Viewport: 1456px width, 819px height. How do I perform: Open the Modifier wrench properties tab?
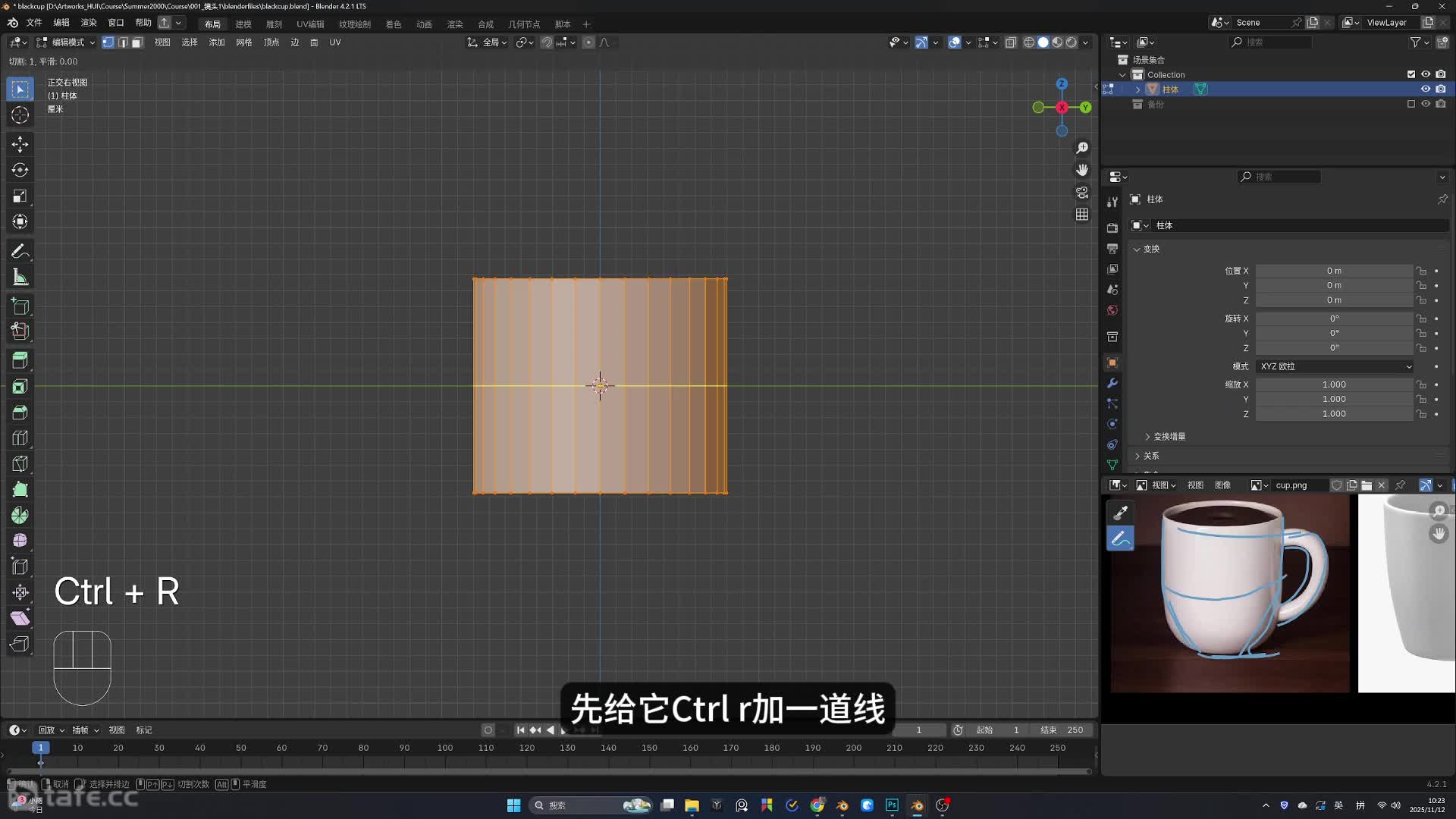point(1112,383)
